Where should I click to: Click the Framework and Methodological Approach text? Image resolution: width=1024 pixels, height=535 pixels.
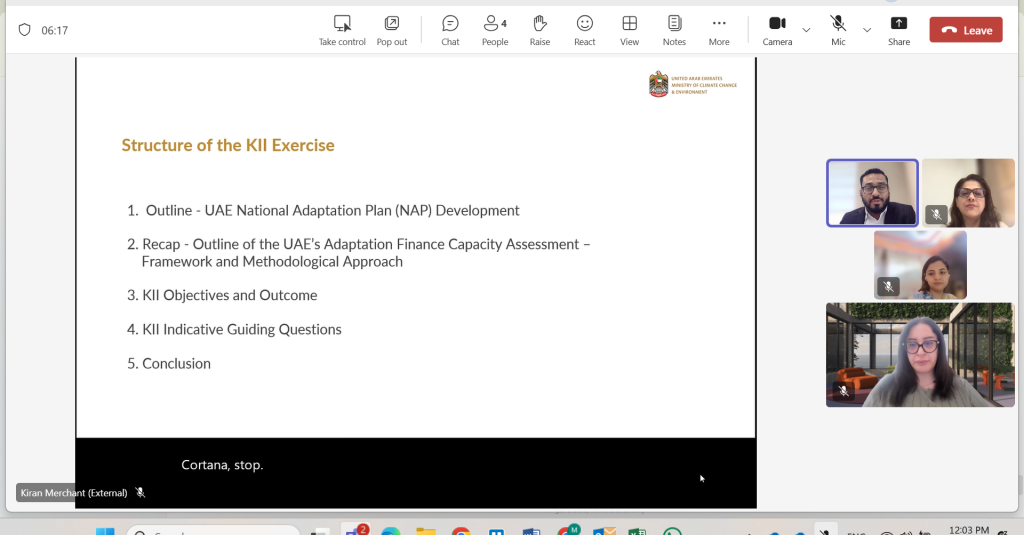272,262
